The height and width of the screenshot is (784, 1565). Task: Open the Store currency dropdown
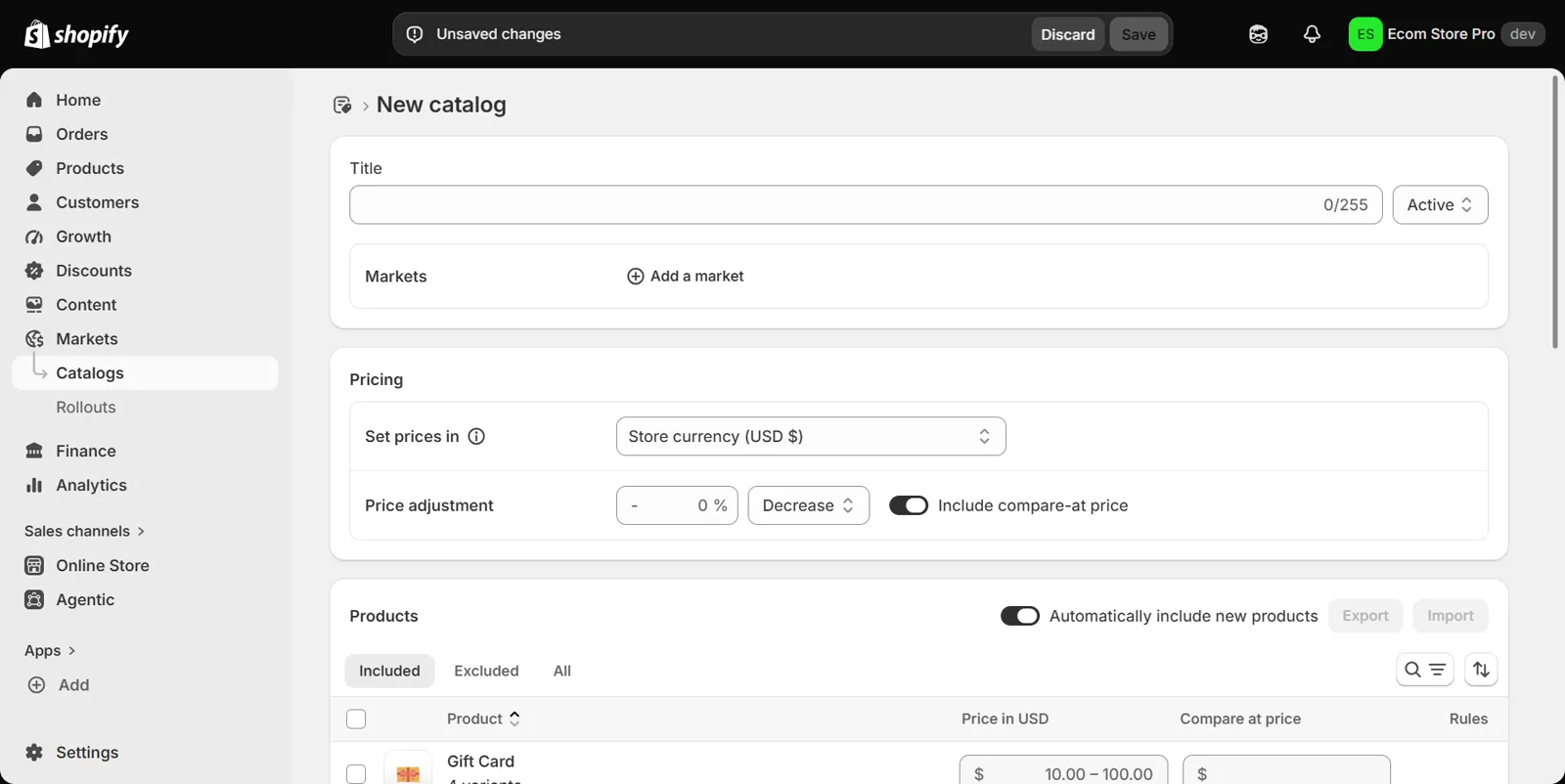811,437
